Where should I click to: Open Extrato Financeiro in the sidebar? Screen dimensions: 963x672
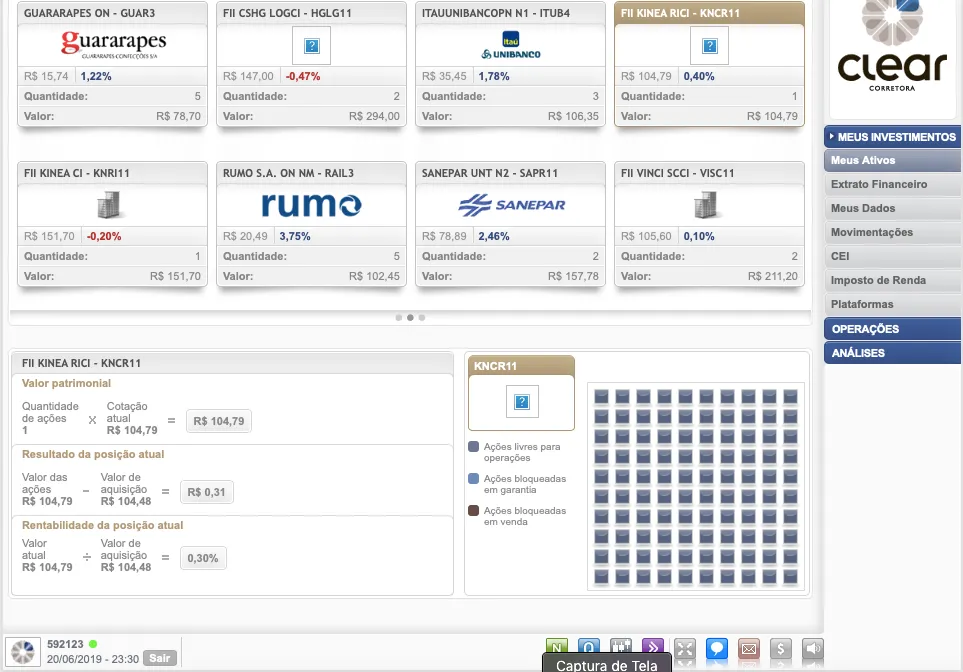click(x=879, y=184)
